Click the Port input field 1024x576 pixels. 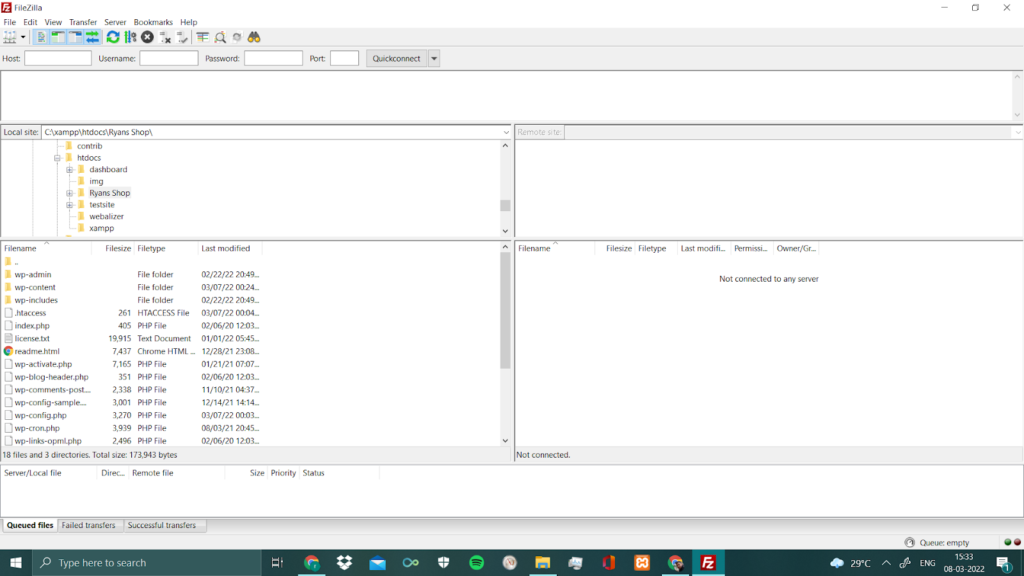(344, 58)
